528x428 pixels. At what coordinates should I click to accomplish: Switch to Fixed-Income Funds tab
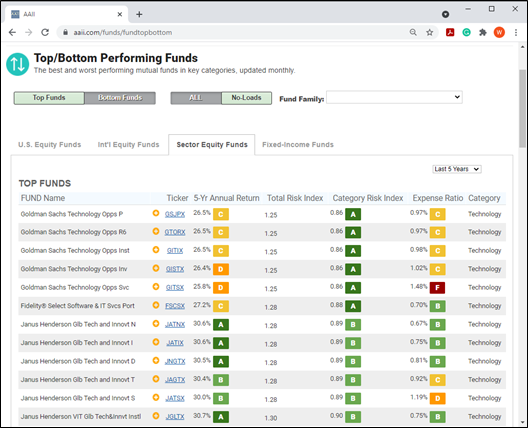[x=298, y=145]
